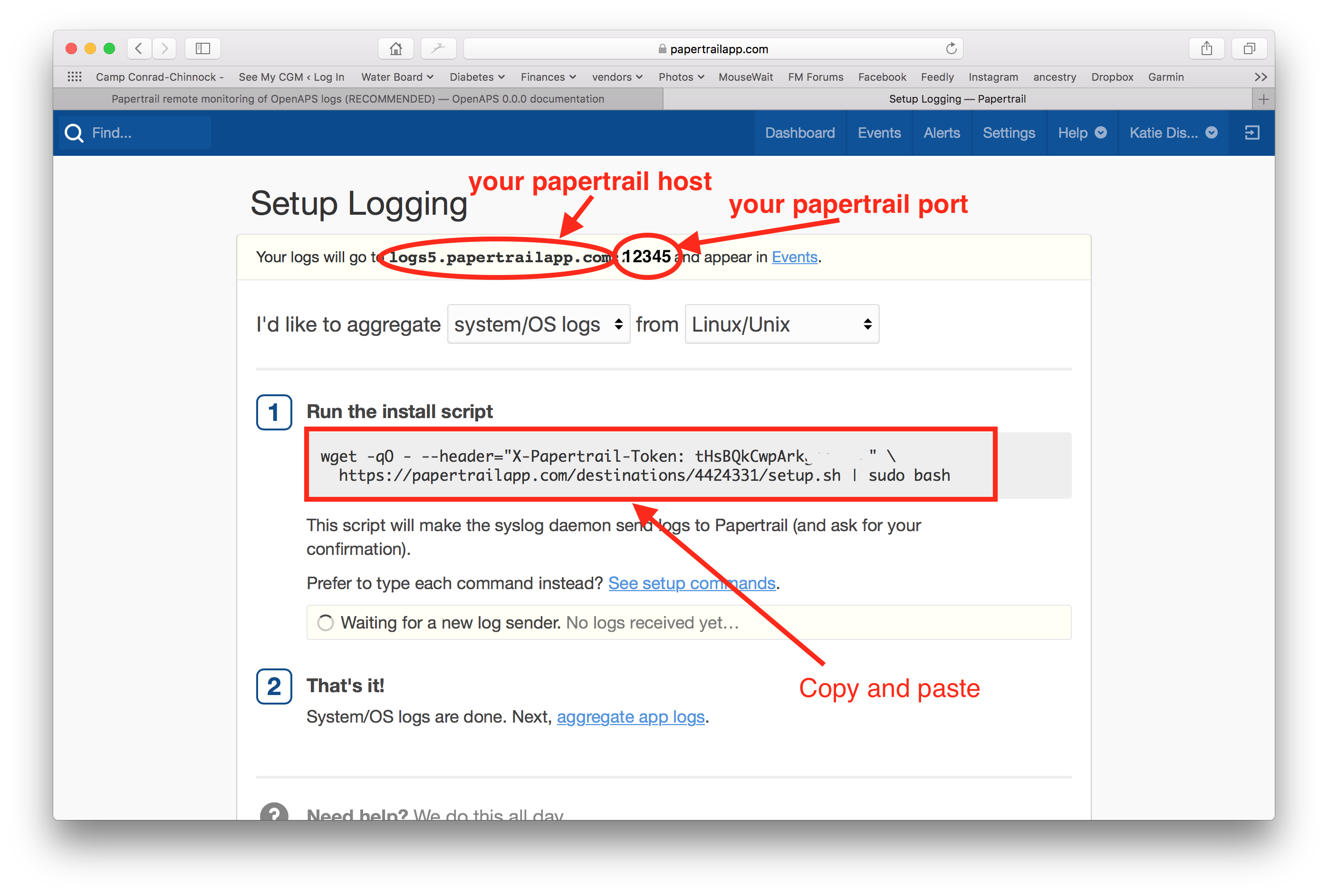
Task: Open the Finances bookmark folder
Action: pos(548,76)
